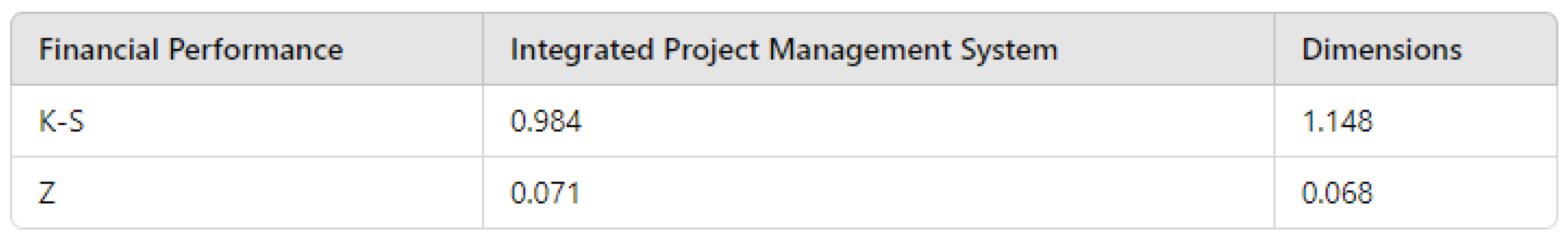Select the Z row label cell
The width and height of the screenshot is (1568, 240).
47,193
